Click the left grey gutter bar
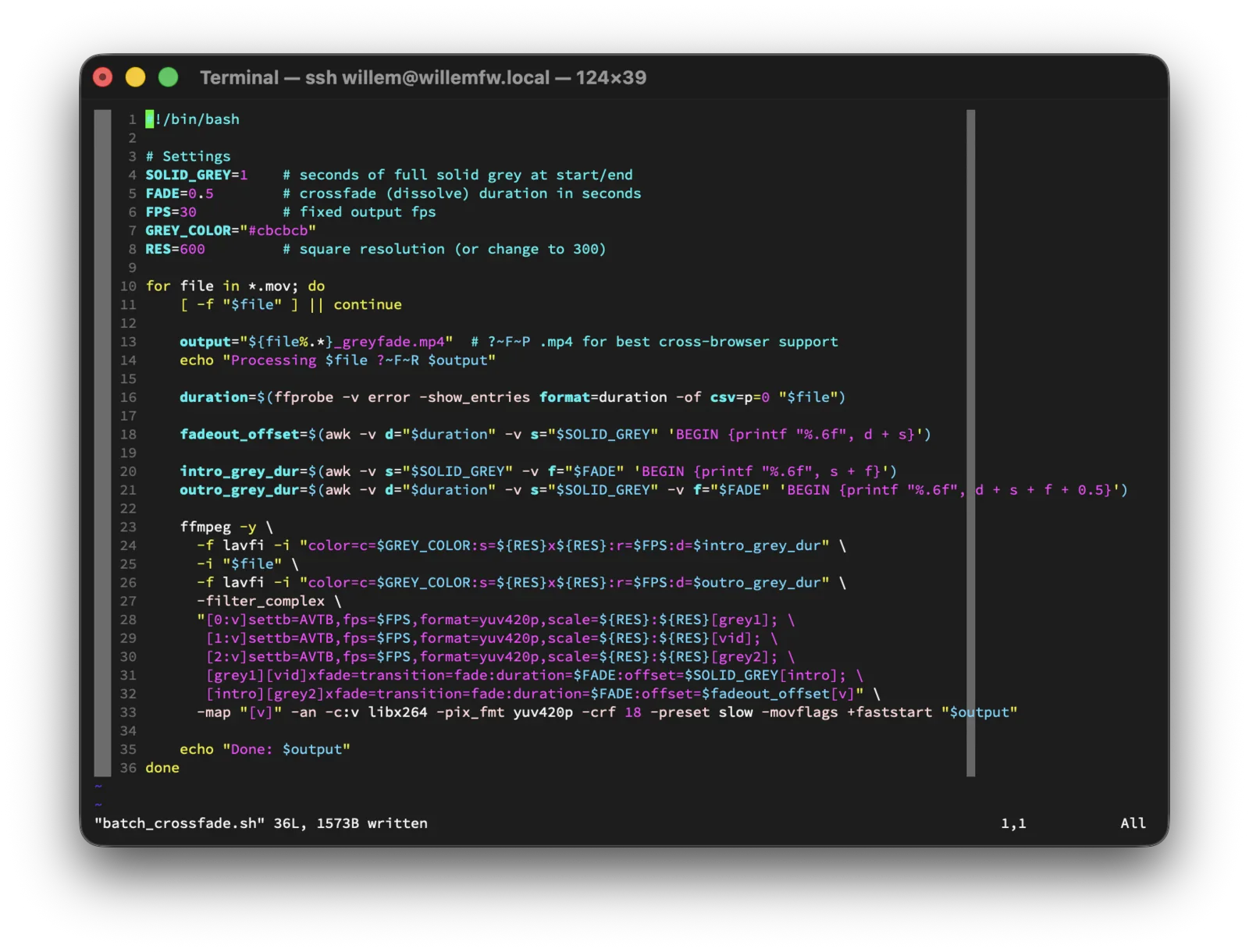The width and height of the screenshot is (1249, 952). (102, 443)
